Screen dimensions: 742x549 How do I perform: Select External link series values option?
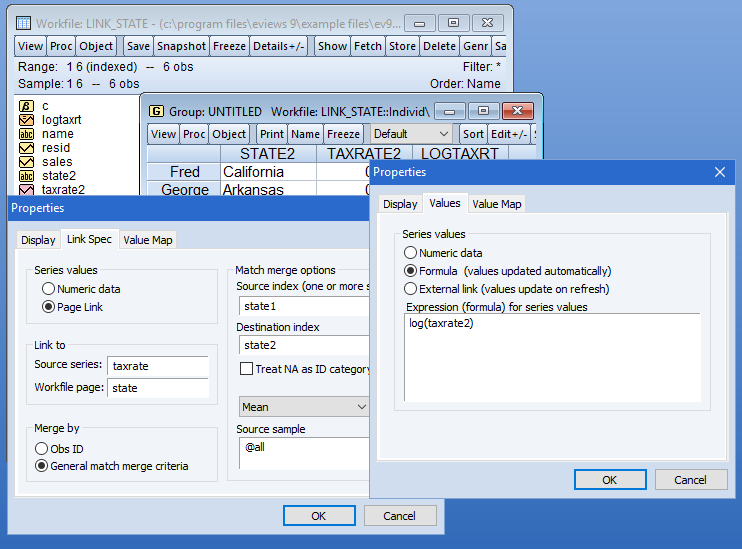[410, 289]
